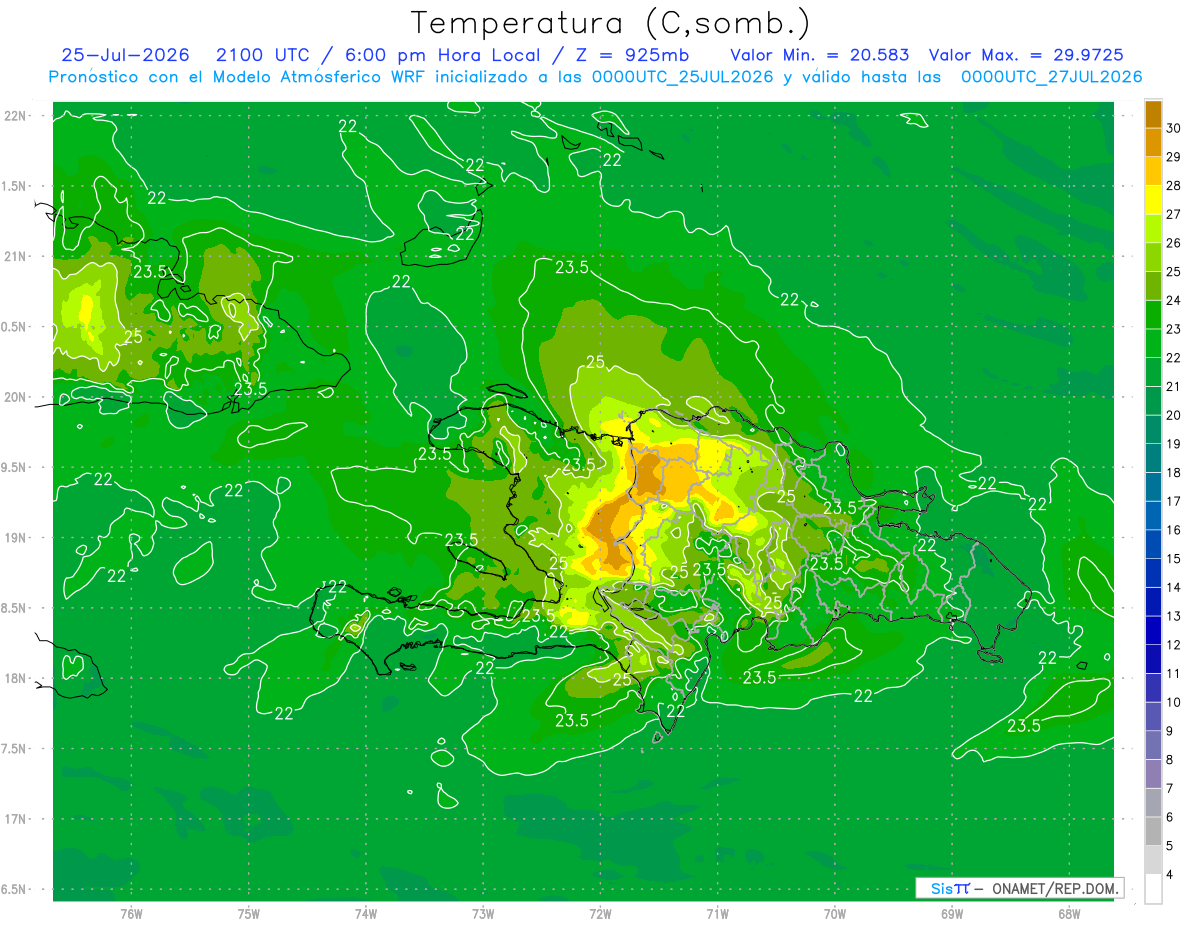Image resolution: width=1200 pixels, height=927 pixels.
Task: Click the '76W' longitude axis label
Action: [x=131, y=914]
